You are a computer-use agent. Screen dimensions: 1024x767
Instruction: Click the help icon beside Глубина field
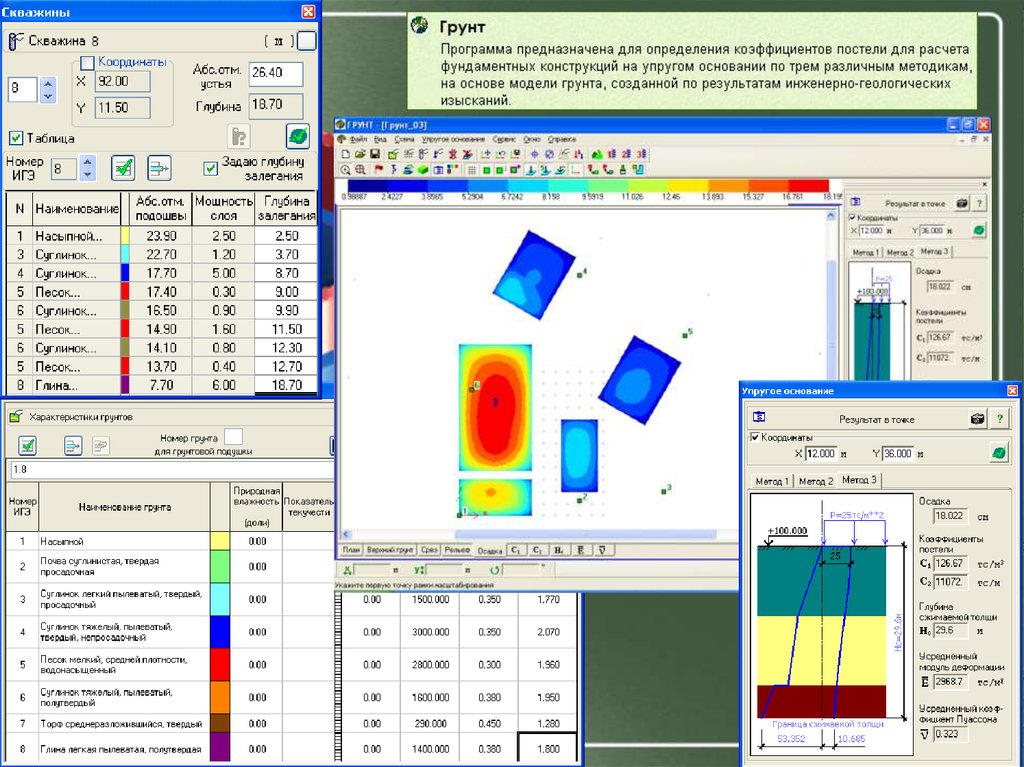(x=238, y=136)
